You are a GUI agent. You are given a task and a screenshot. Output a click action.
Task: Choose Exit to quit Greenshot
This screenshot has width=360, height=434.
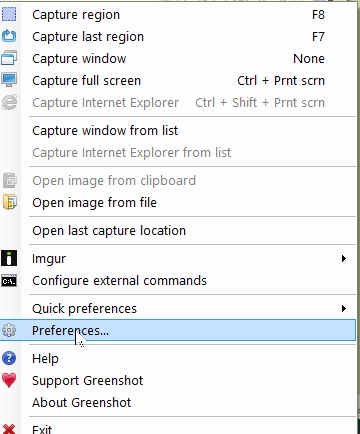click(178, 428)
